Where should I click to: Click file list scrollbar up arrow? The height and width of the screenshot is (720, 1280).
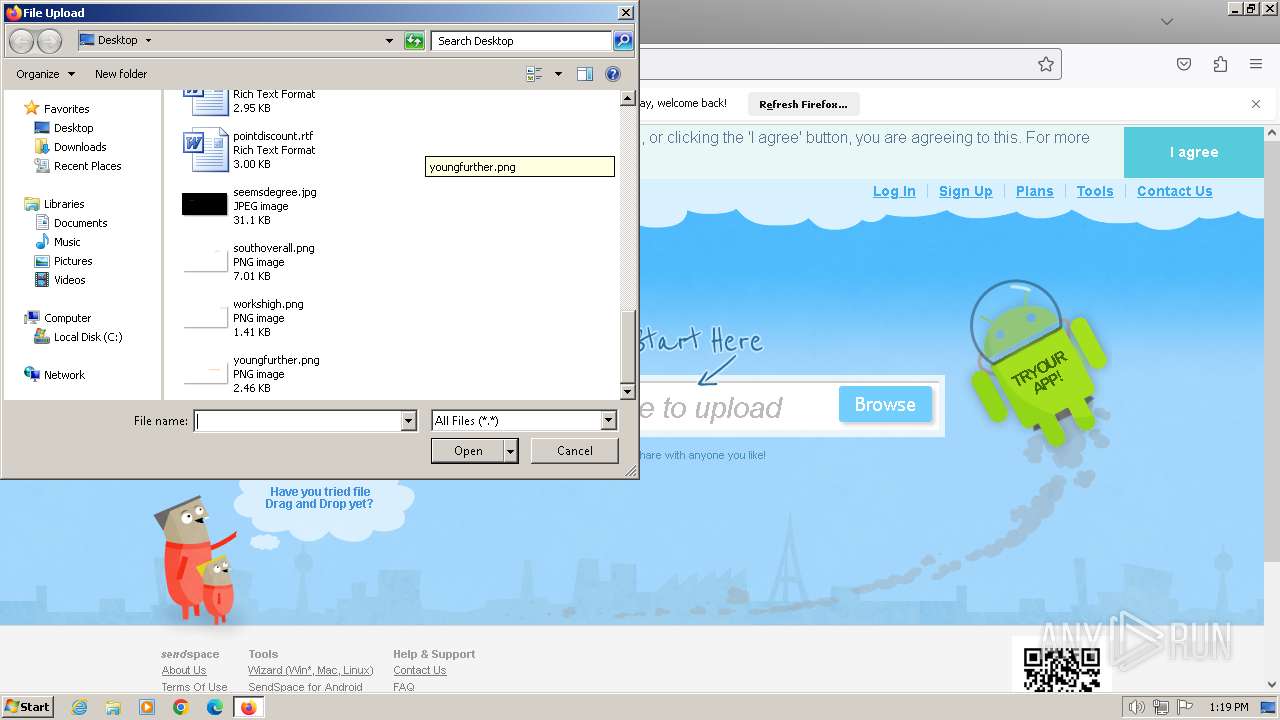point(628,99)
